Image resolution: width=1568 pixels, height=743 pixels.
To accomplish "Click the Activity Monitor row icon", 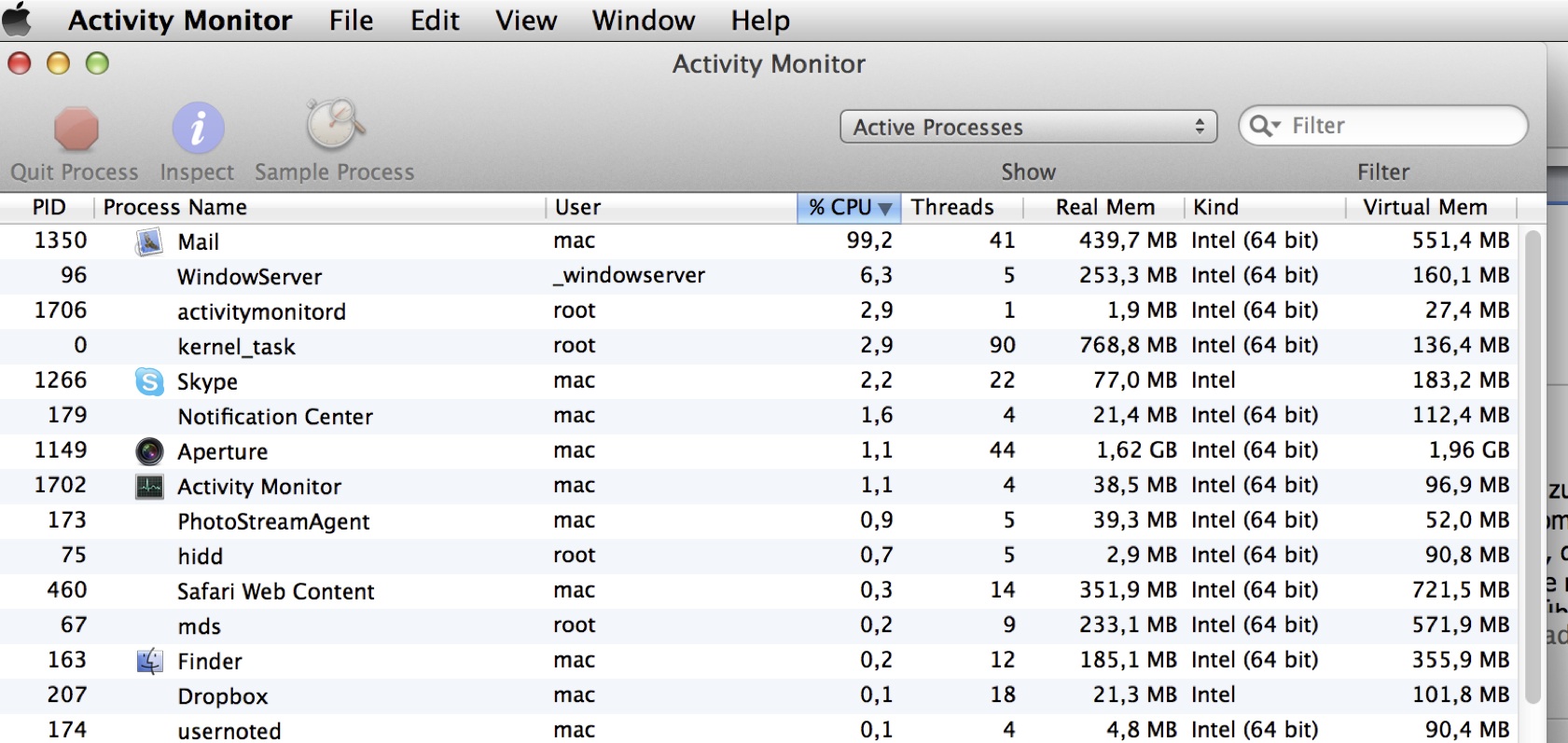I will tap(149, 487).
